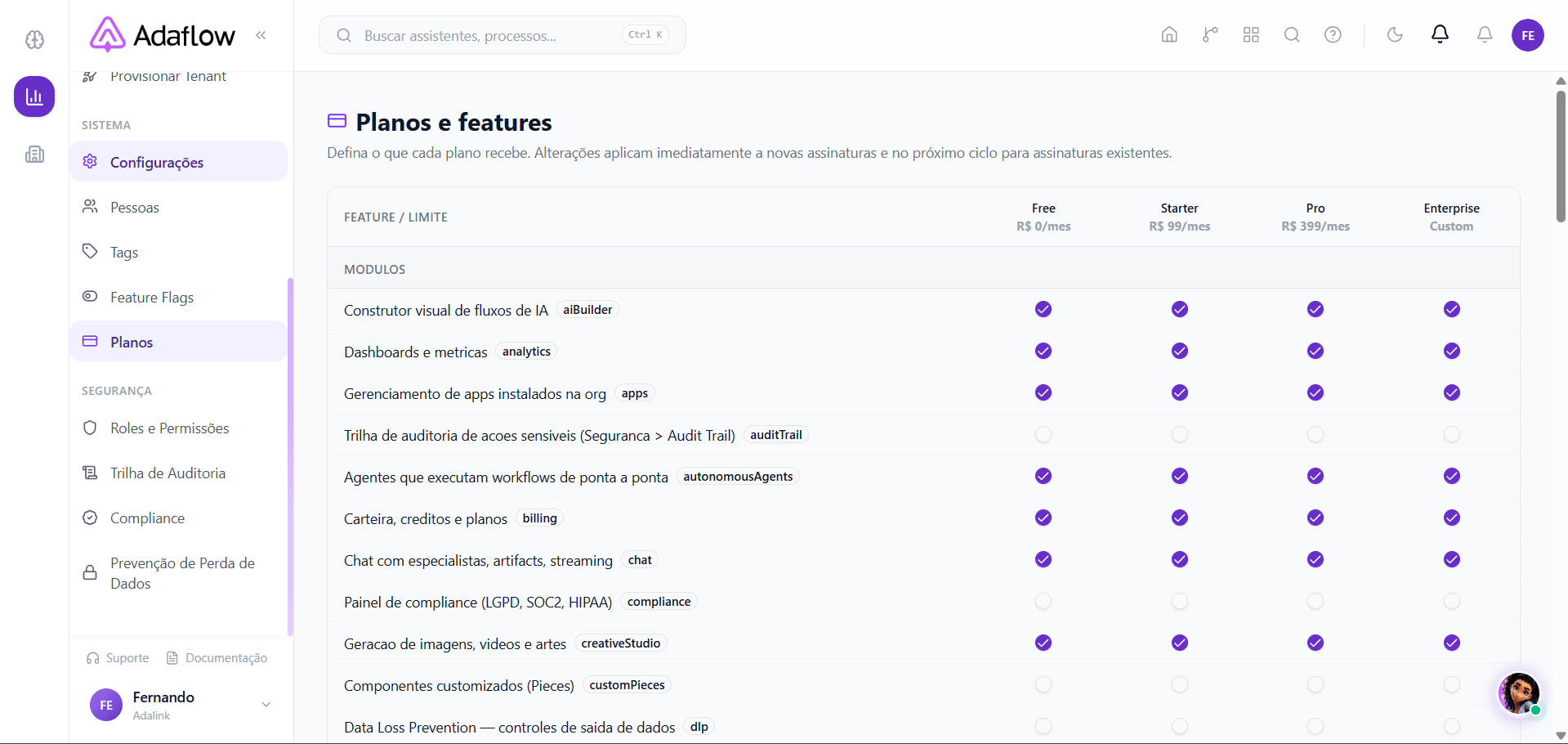This screenshot has width=1568, height=744.
Task: Toggle aiBuilder for Enterprise plan
Action: point(1452,309)
